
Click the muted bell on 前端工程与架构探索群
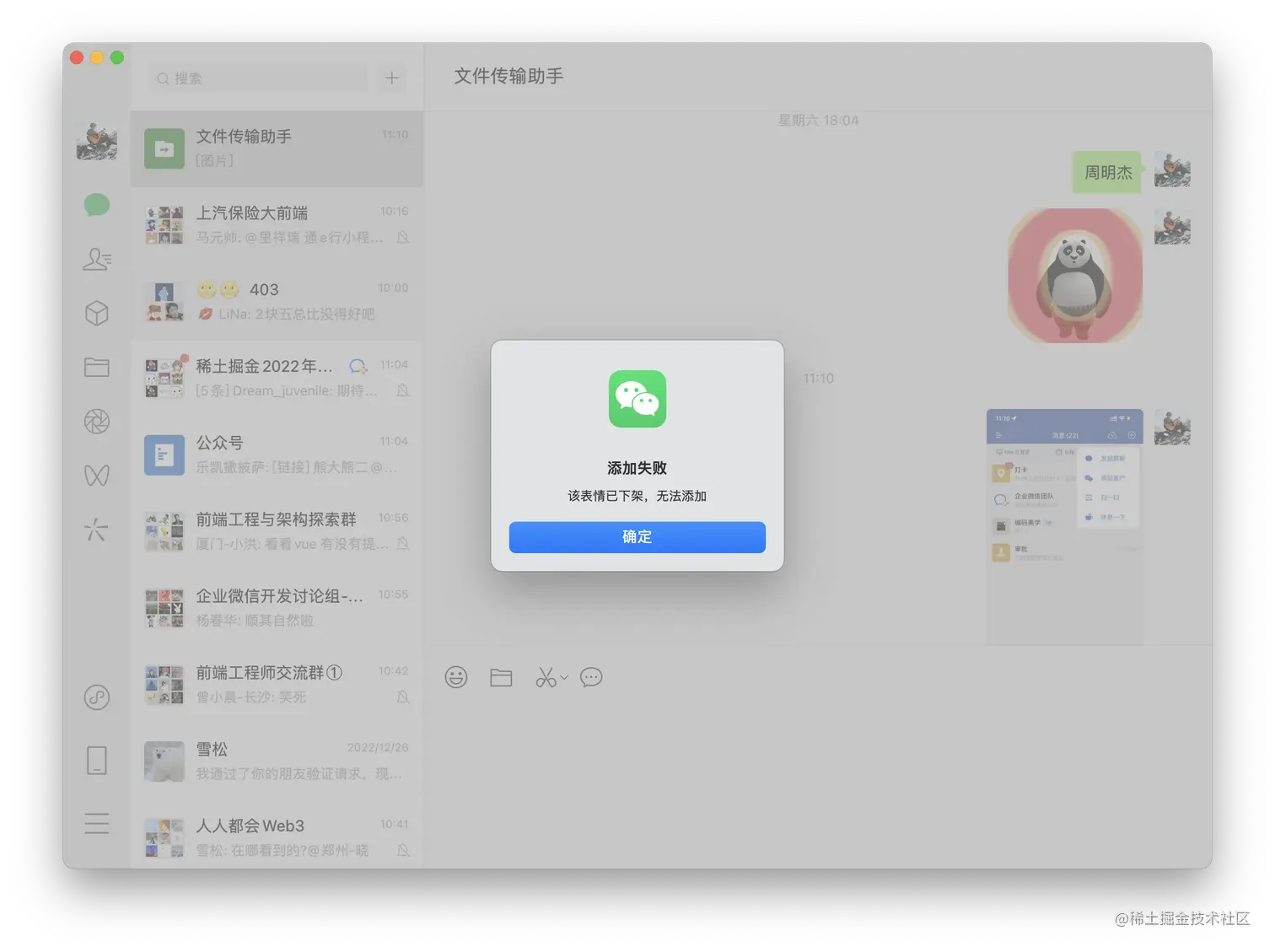coord(403,544)
